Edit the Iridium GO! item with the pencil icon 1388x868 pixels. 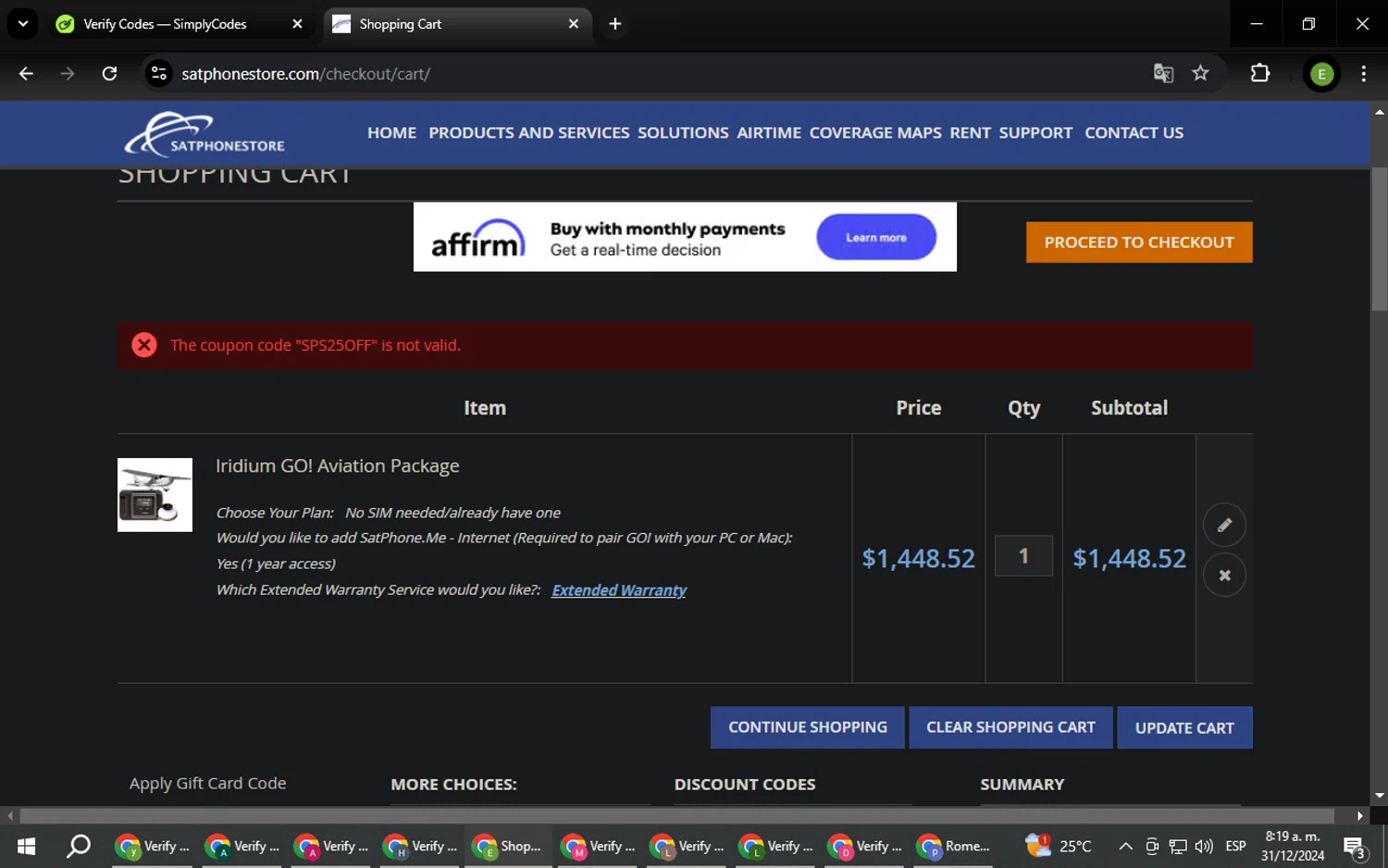[x=1224, y=525]
